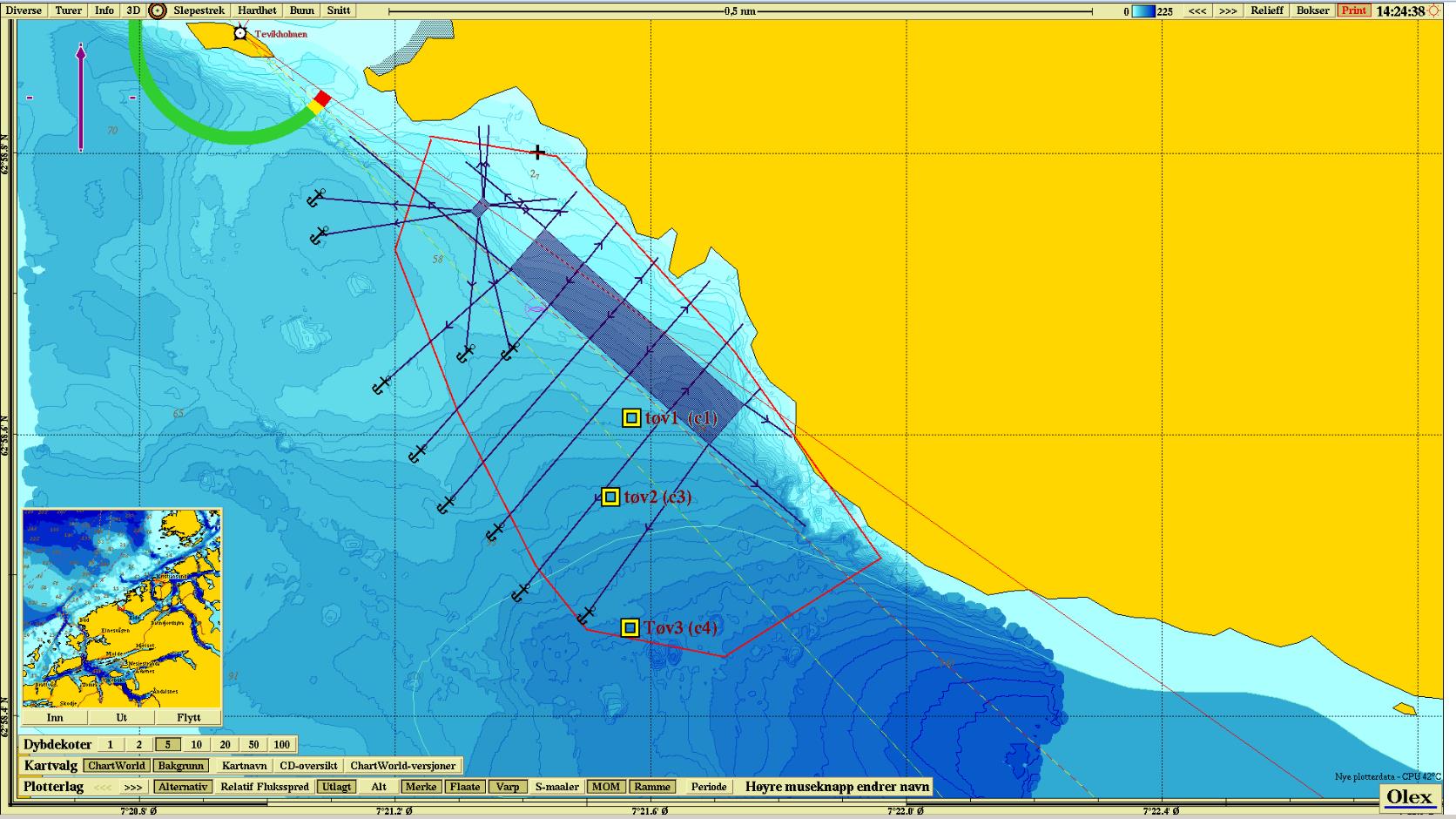Image resolution: width=1456 pixels, height=819 pixels.
Task: Toggle the Bakgrunn chart option
Action: click(181, 766)
